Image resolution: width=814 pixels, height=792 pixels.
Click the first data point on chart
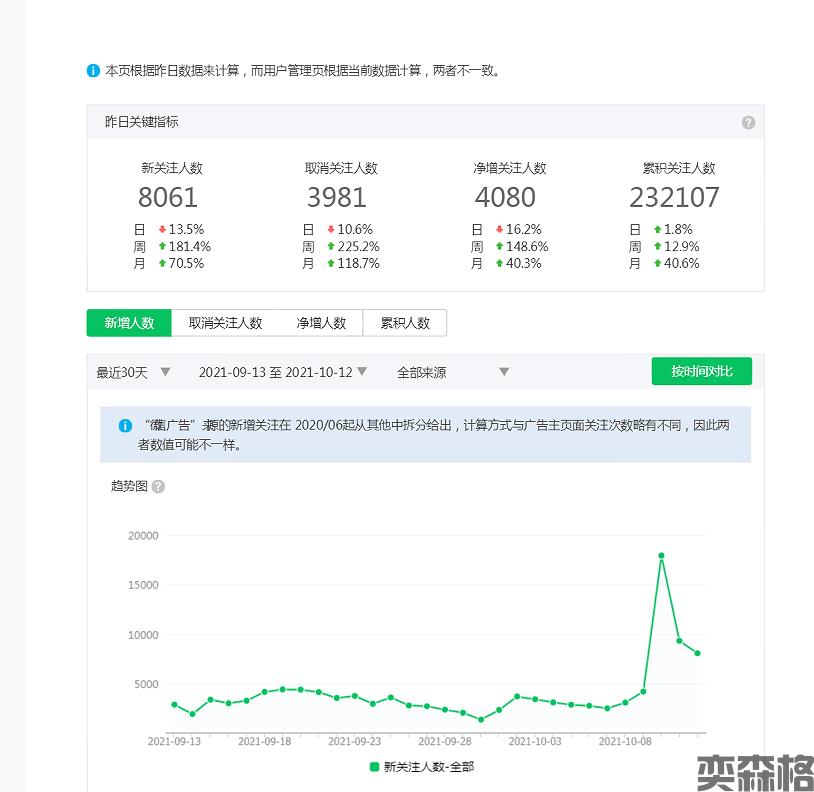pos(174,705)
